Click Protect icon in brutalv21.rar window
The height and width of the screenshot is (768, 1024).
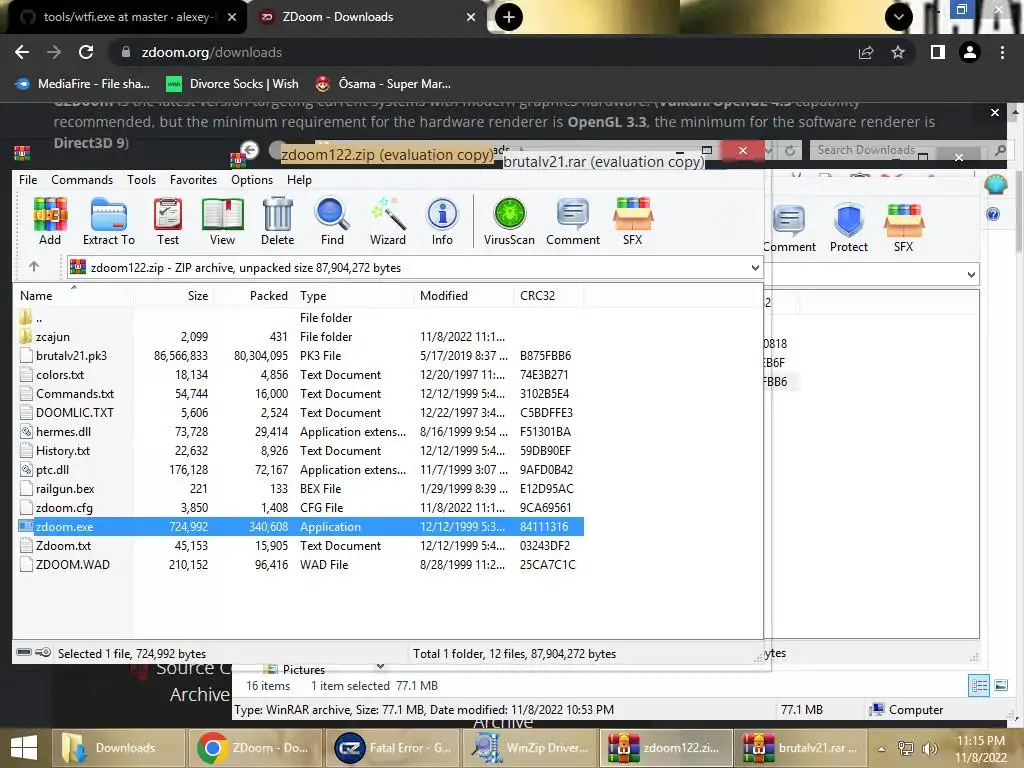coord(849,228)
